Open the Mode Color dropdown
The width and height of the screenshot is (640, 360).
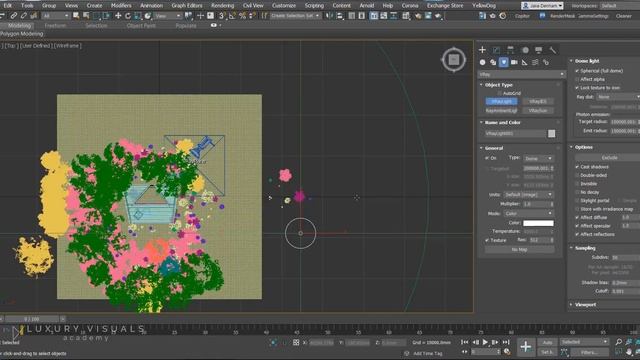coord(529,213)
